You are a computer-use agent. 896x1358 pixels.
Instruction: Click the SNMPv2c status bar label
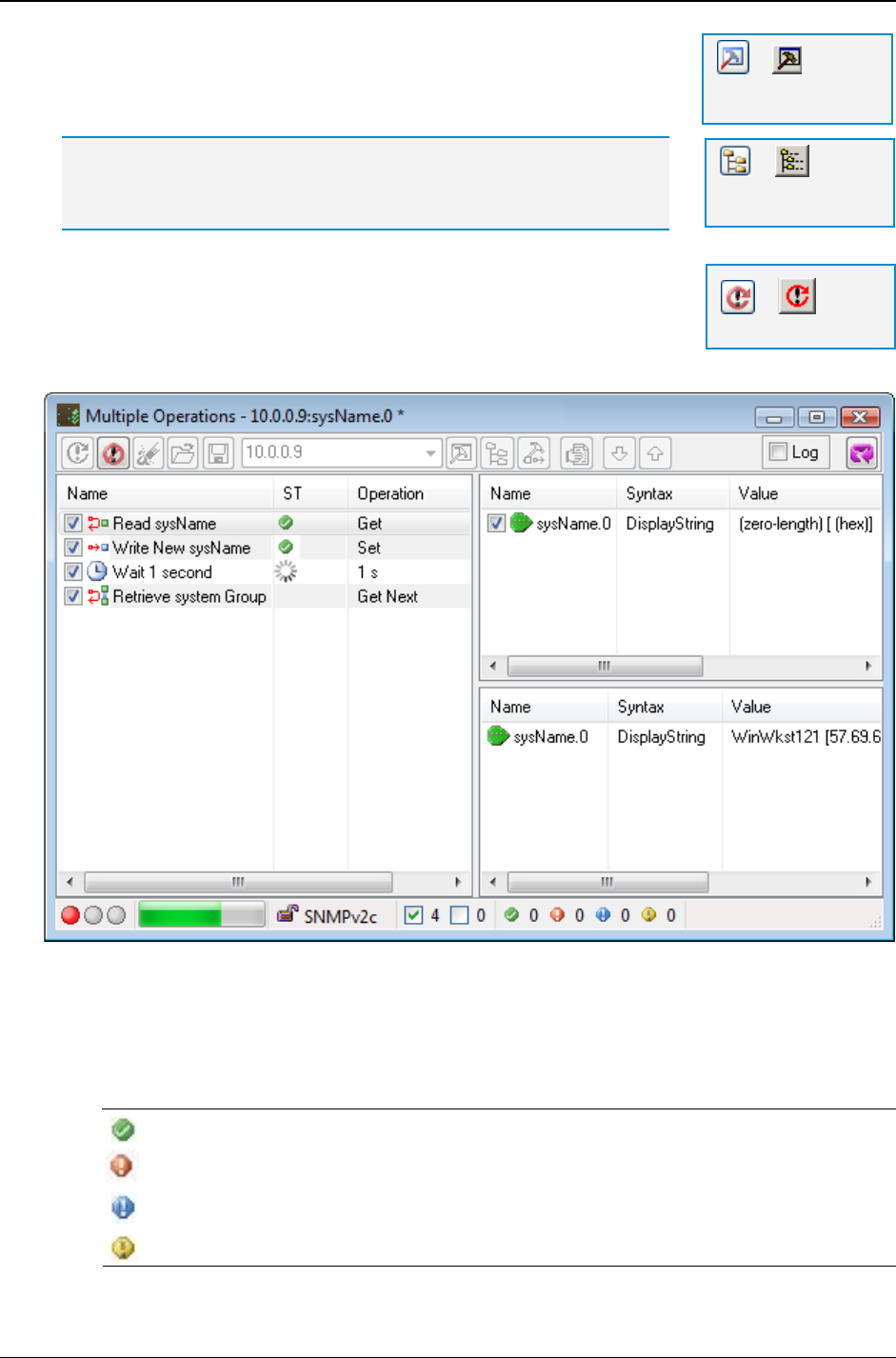pos(340,916)
